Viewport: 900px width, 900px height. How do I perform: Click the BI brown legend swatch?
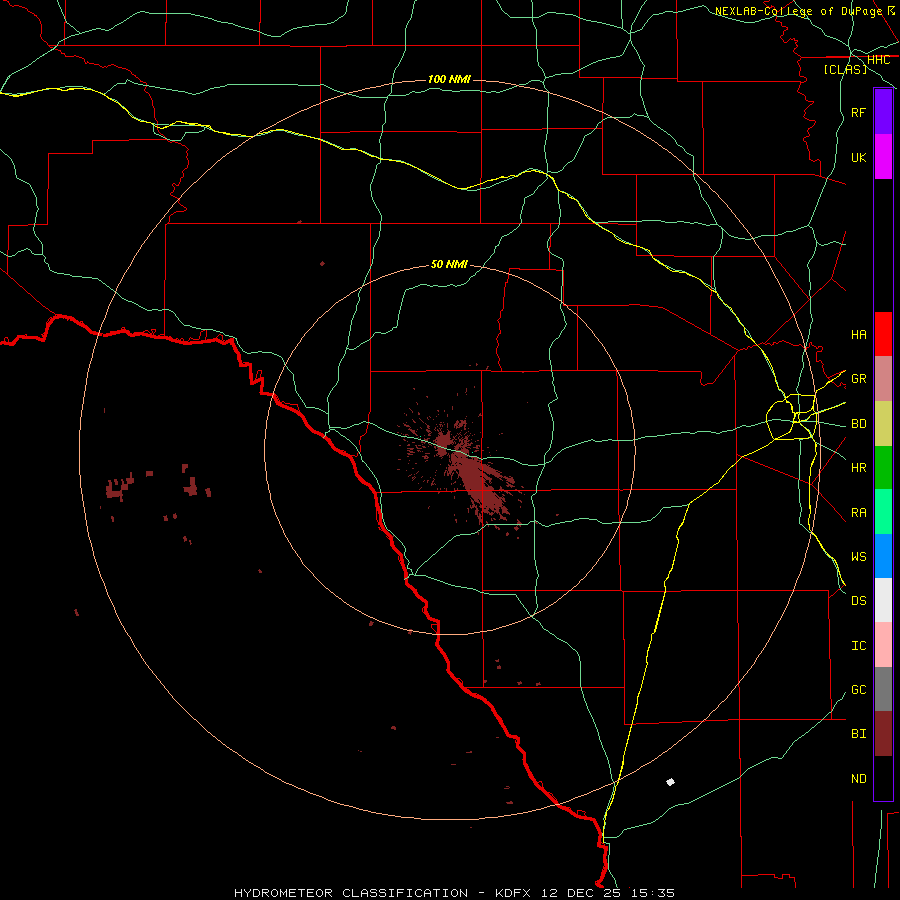[x=883, y=734]
